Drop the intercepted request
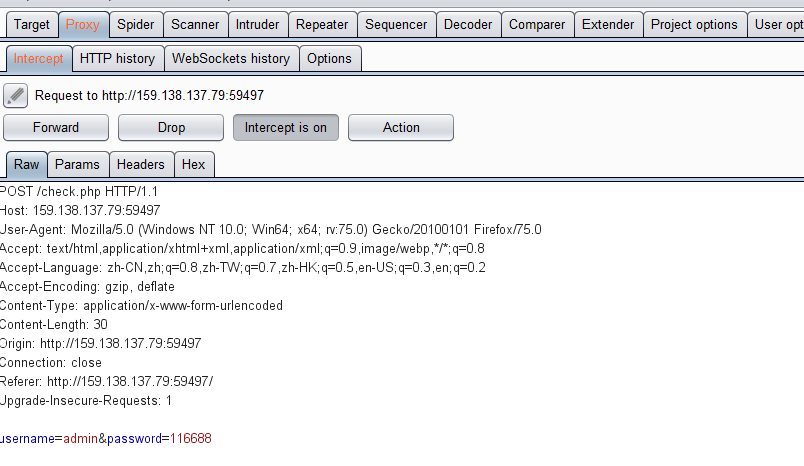 tap(171, 128)
